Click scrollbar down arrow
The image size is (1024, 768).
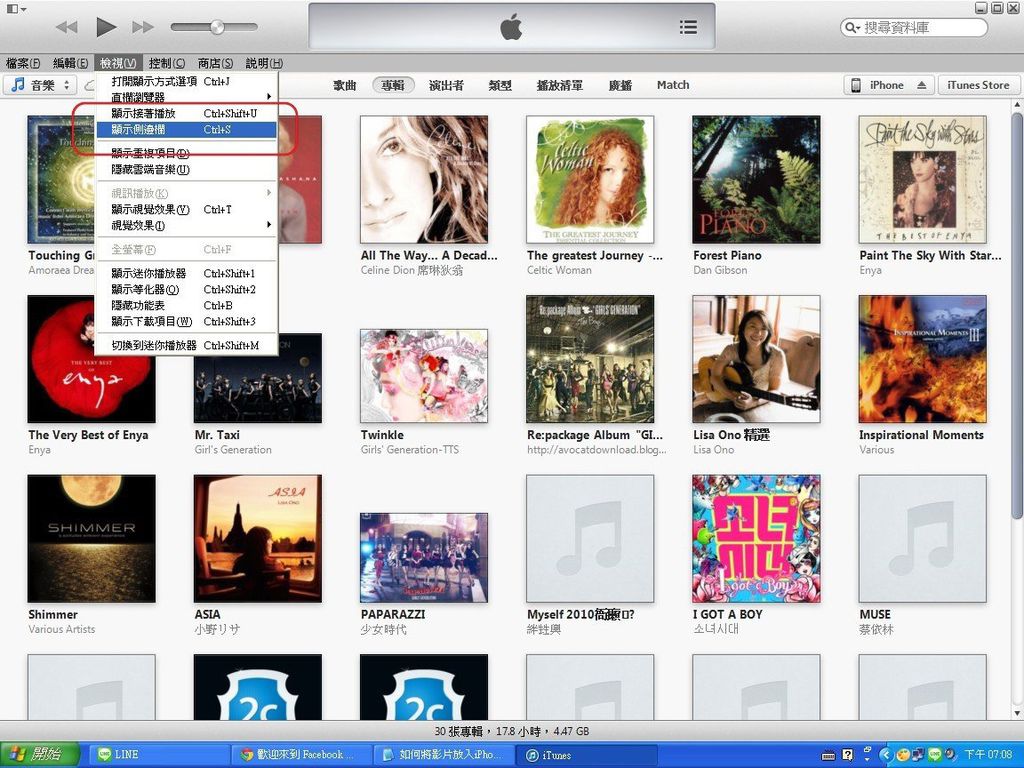click(1016, 713)
